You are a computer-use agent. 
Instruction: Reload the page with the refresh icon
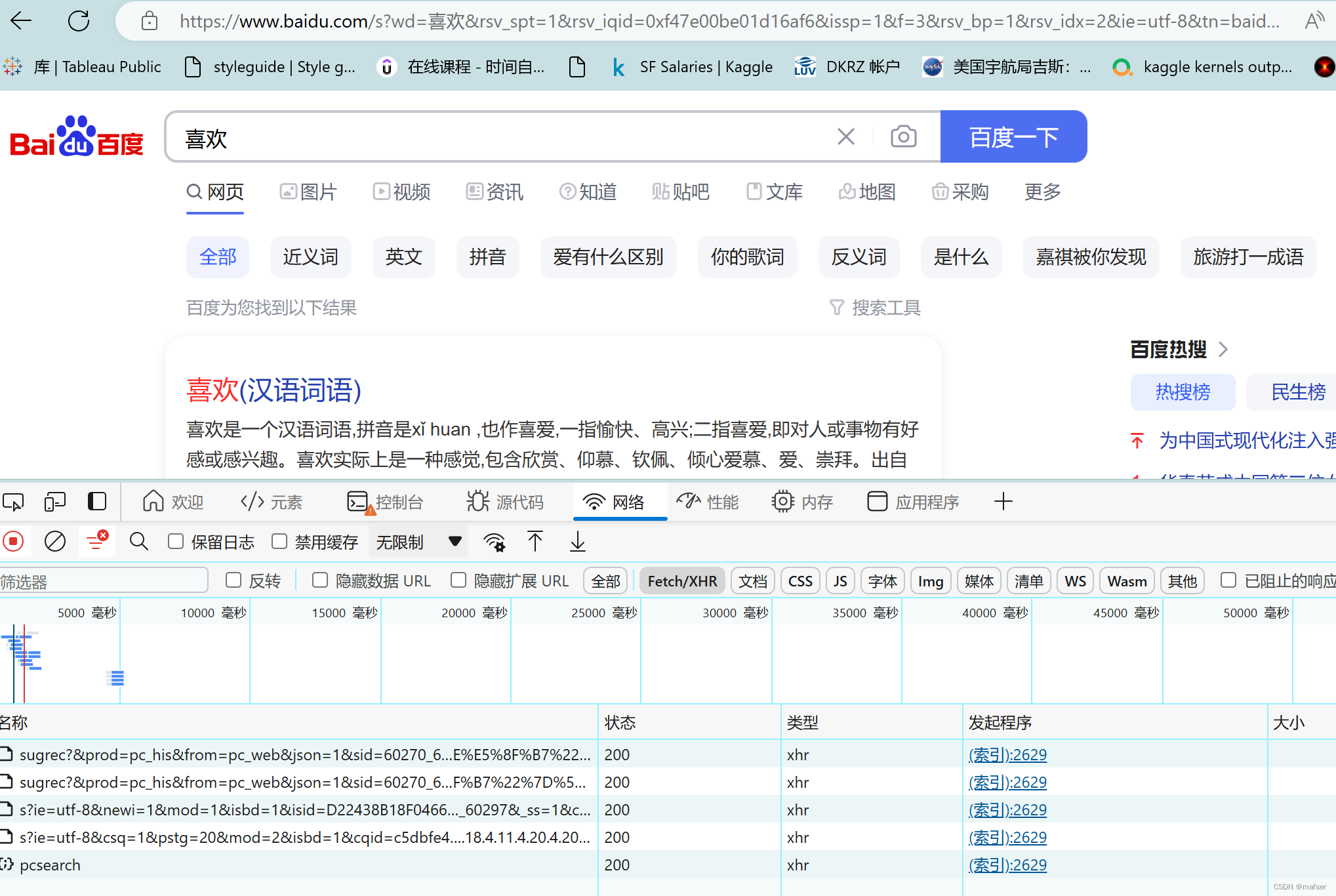pos(79,21)
